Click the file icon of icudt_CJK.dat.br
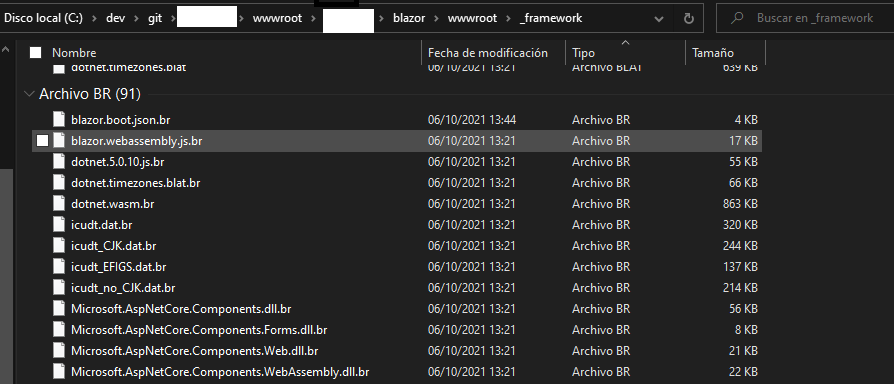This screenshot has width=894, height=384. (x=59, y=246)
